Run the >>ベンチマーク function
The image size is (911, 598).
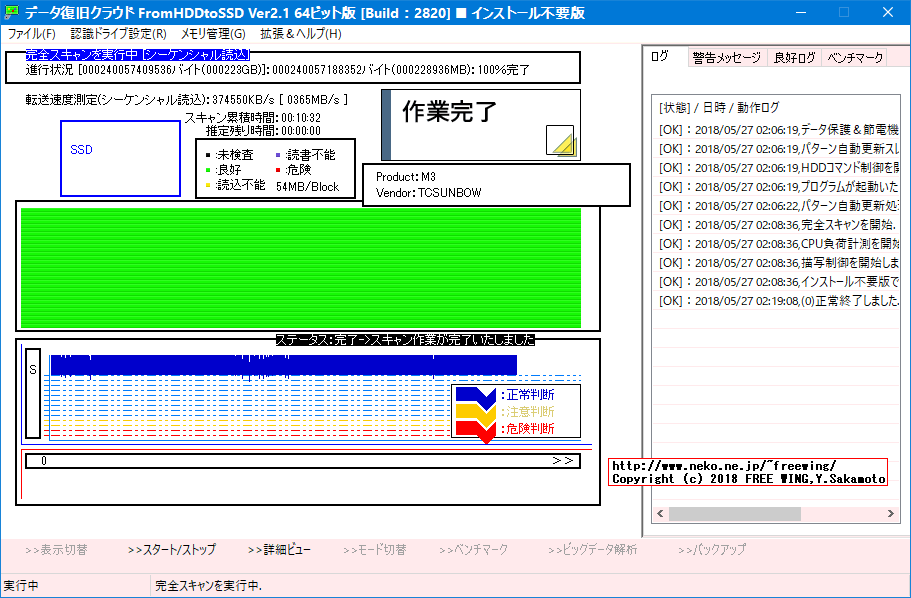[473, 549]
